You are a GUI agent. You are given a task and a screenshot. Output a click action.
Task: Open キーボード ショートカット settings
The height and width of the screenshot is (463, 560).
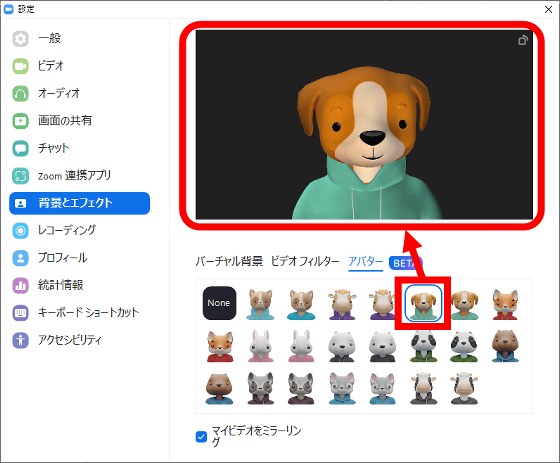click(x=79, y=312)
